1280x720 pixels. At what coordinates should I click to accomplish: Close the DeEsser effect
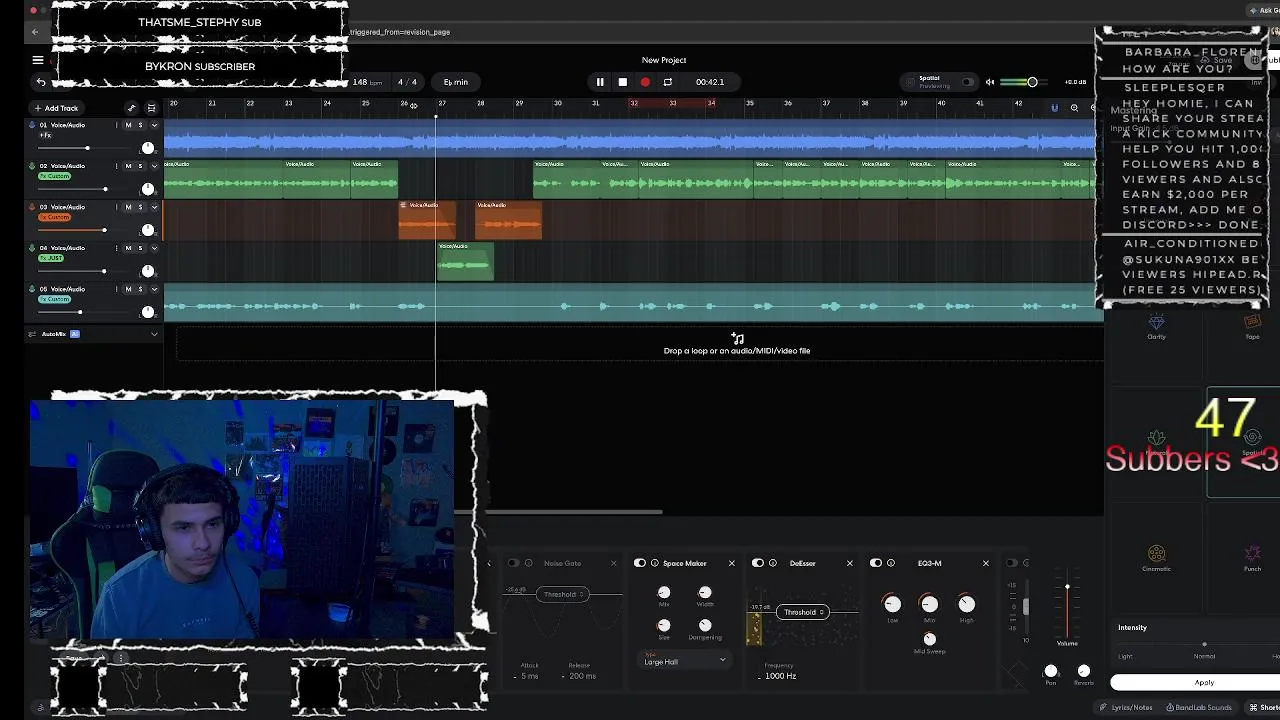coord(850,563)
